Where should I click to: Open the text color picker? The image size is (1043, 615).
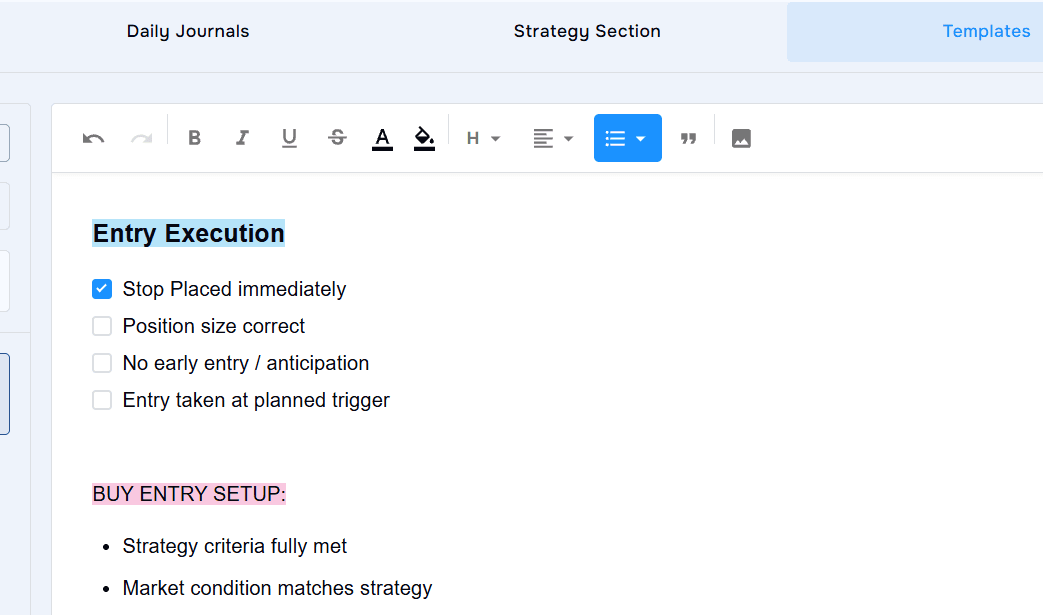point(382,138)
